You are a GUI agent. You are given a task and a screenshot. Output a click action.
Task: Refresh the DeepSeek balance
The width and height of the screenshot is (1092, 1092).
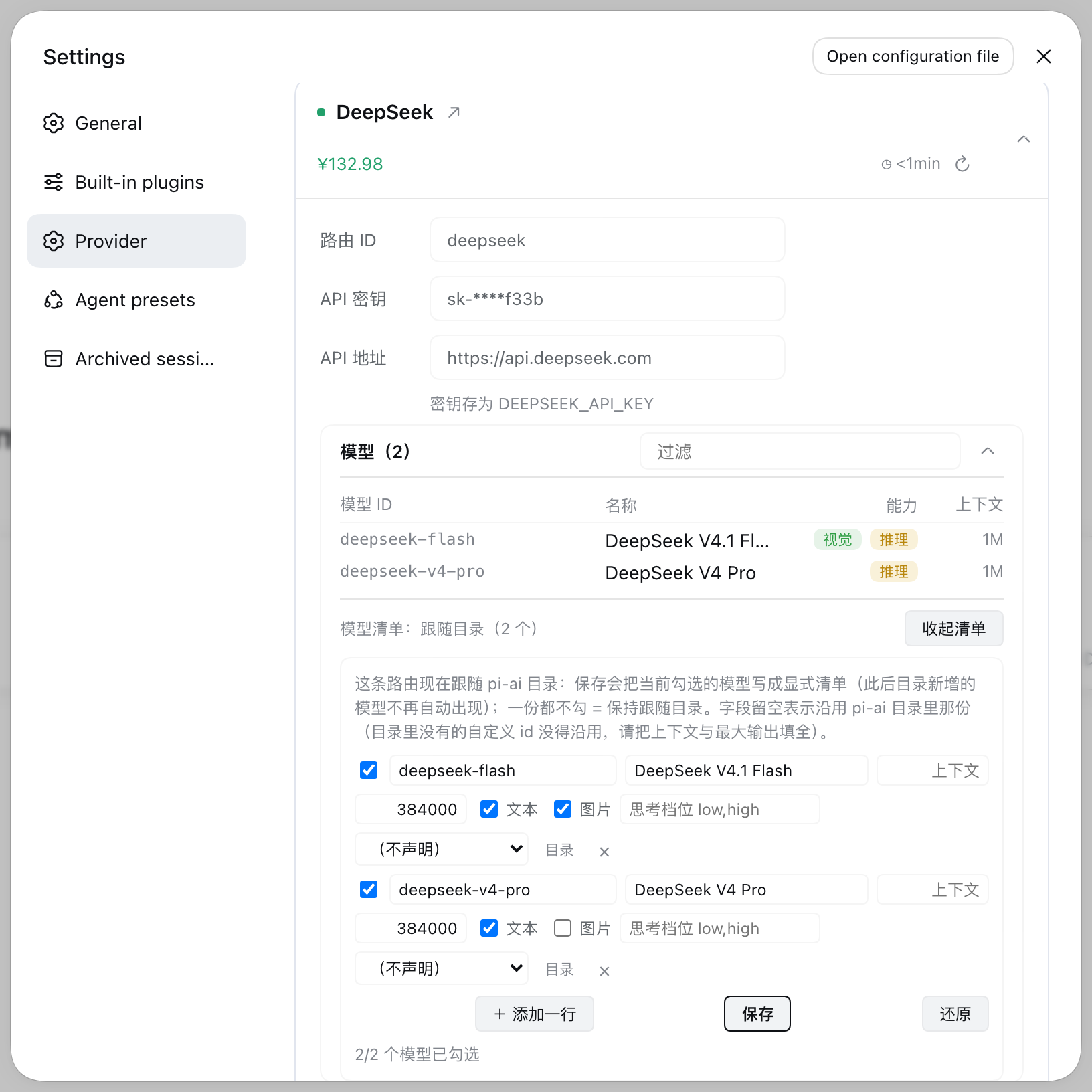[x=962, y=164]
